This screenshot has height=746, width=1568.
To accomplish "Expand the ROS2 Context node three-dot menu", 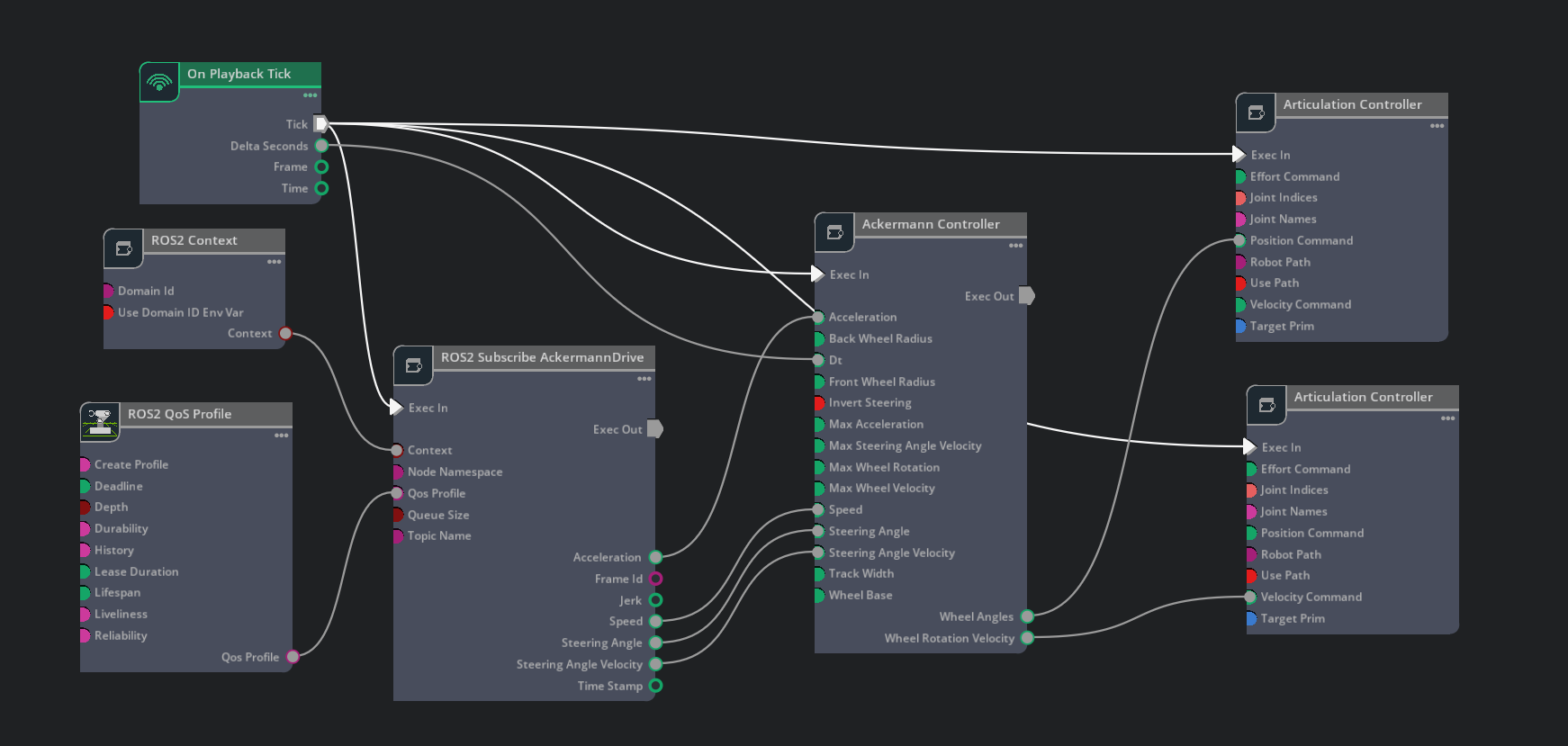I will (274, 262).
